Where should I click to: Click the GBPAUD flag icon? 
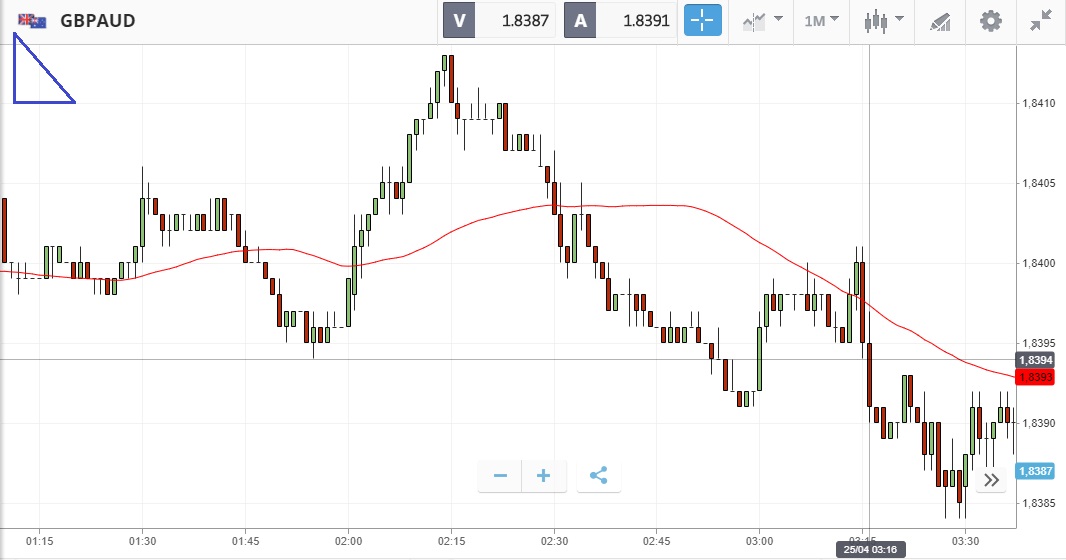click(32, 20)
